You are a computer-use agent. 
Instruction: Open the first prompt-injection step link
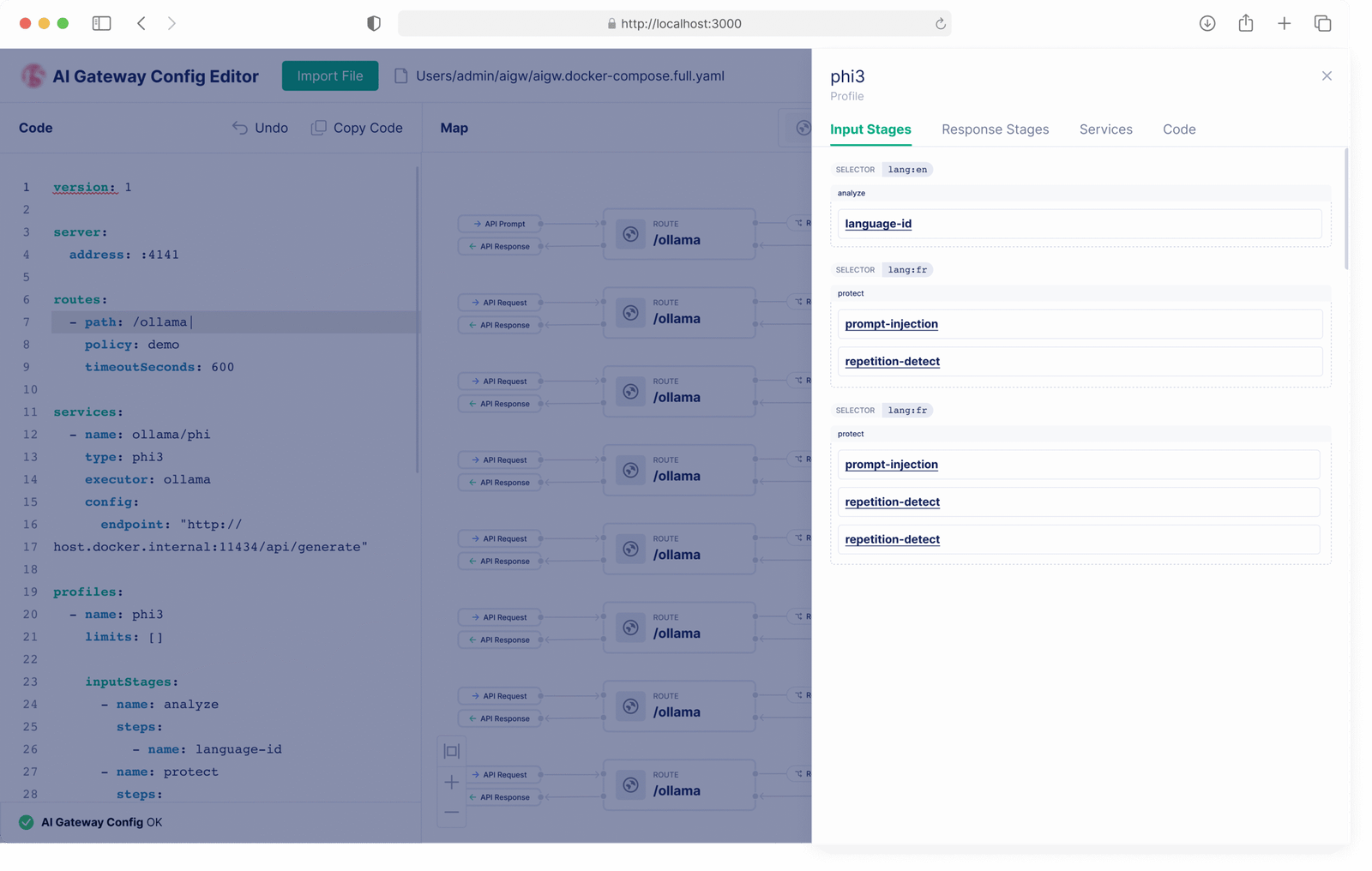coord(891,324)
